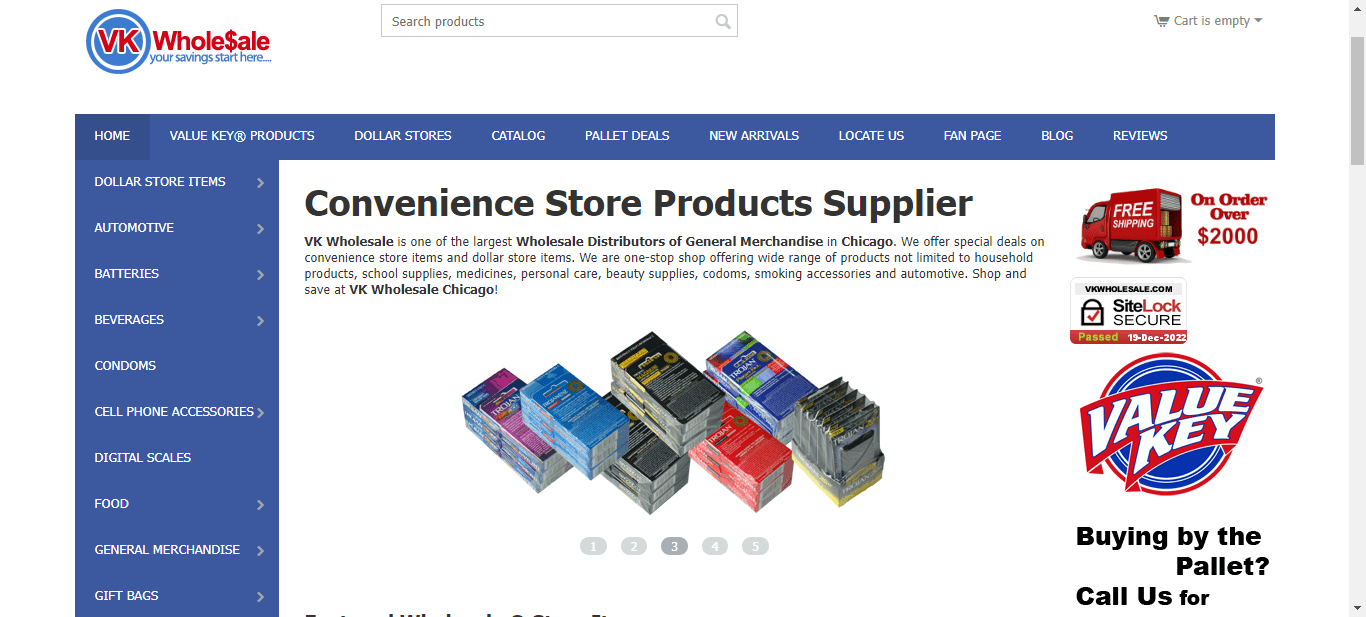Expand Dollar Store Items submenu arrow
The image size is (1366, 617).
pos(260,183)
